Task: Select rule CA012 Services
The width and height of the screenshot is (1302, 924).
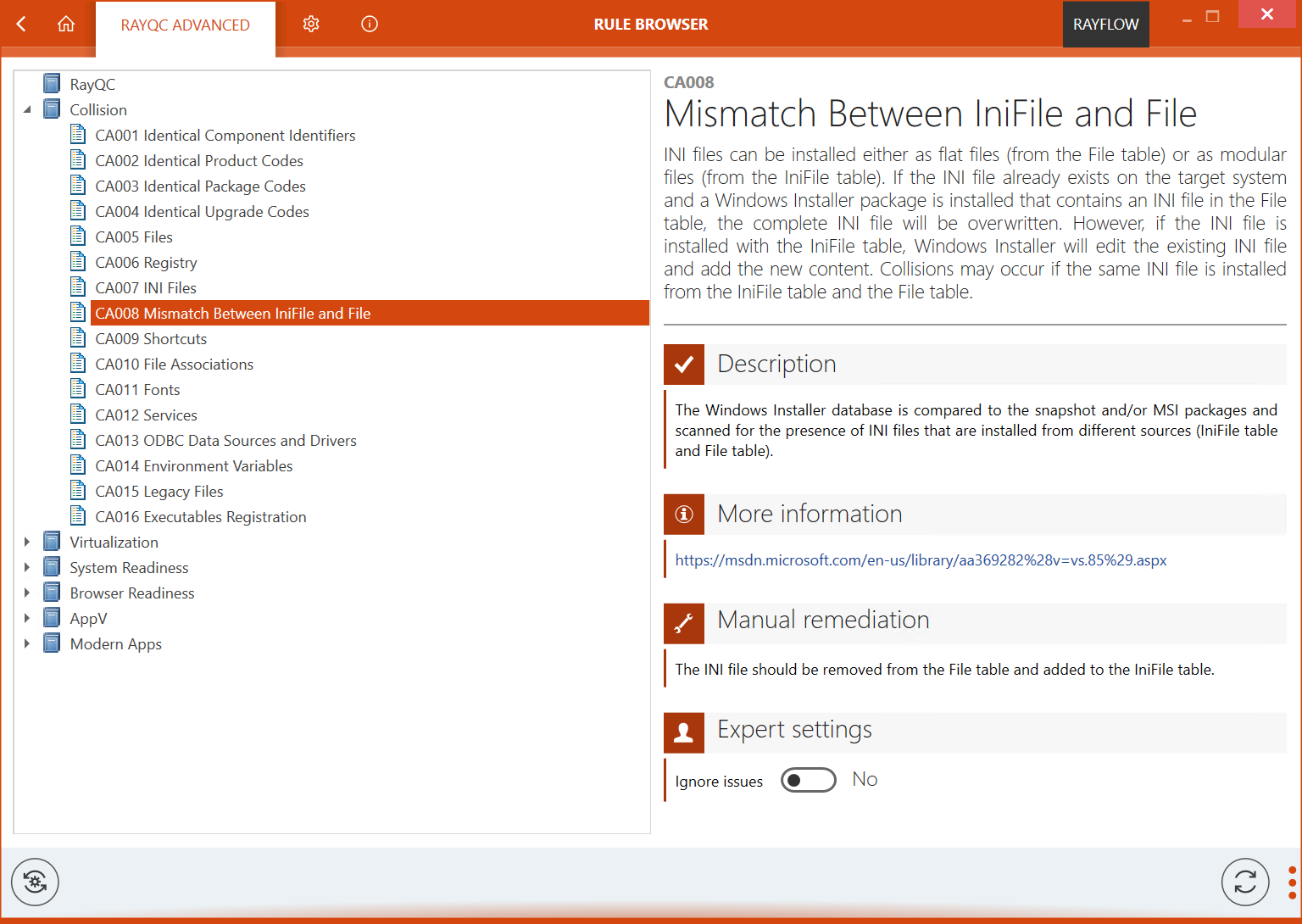Action: click(x=146, y=415)
